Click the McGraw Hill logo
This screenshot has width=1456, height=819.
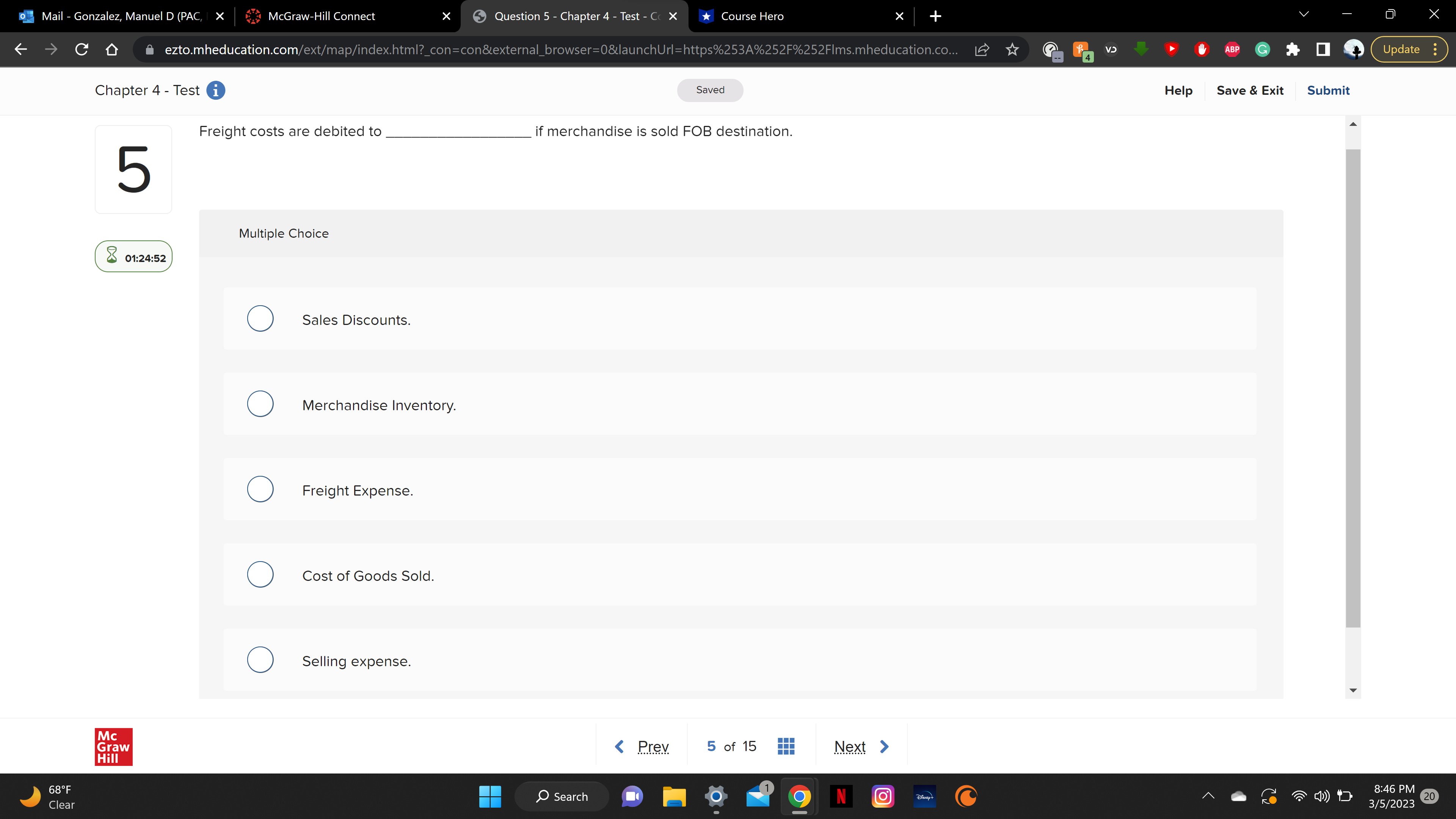coord(113,746)
